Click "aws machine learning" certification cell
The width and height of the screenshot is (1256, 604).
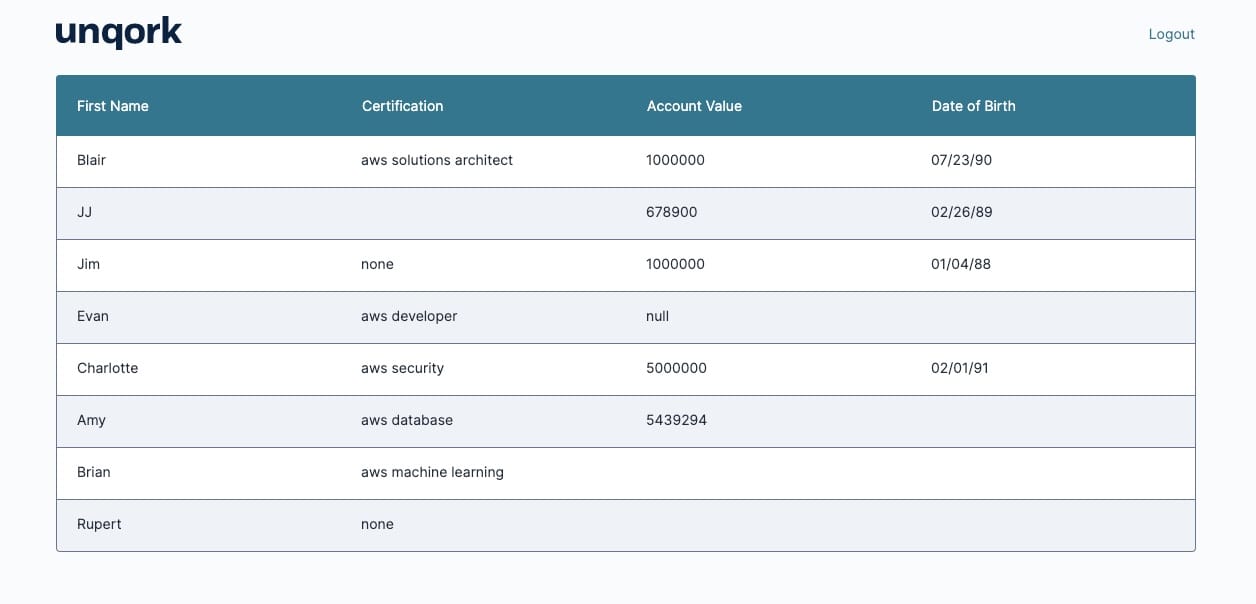coord(432,472)
